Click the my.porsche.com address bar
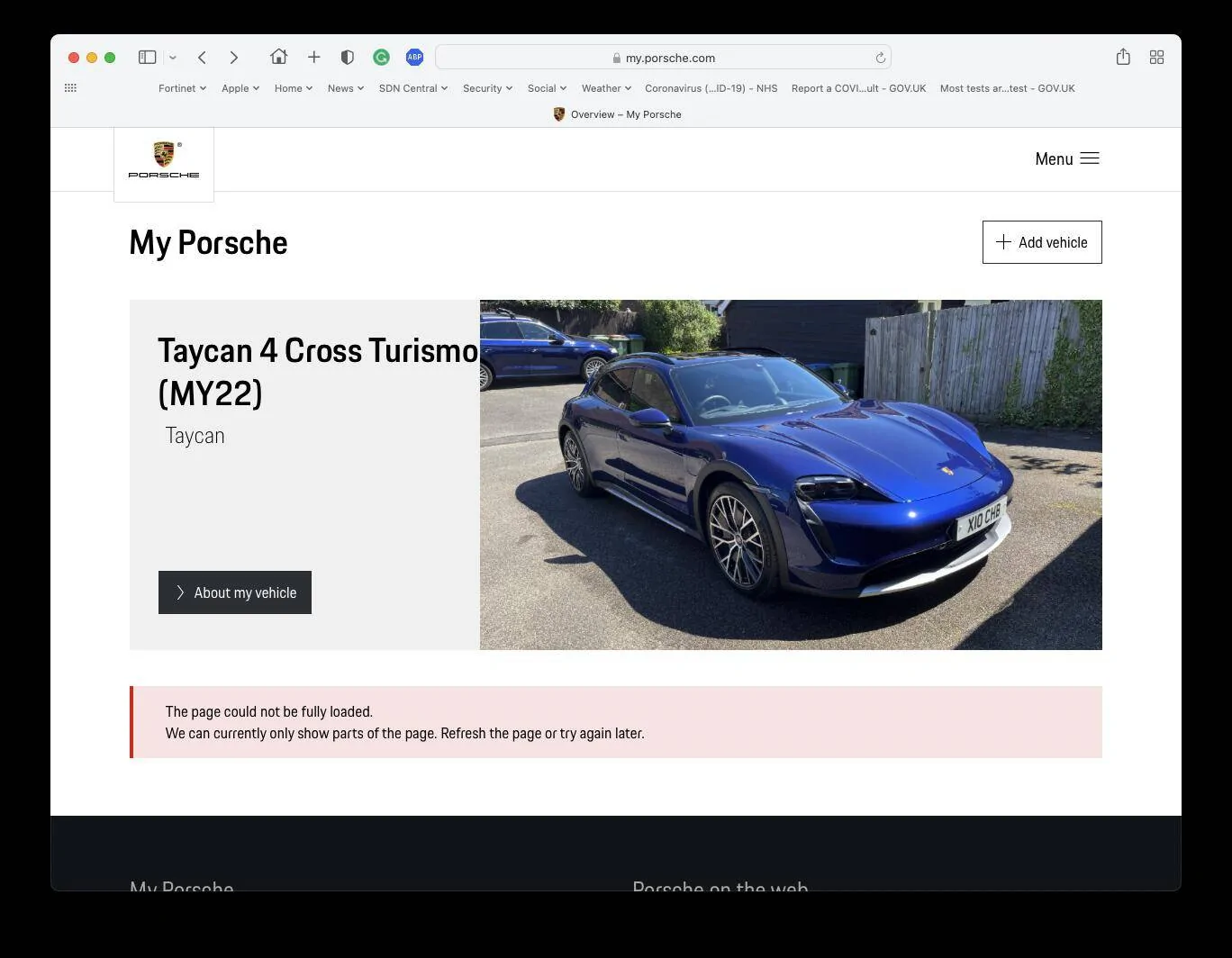The height and width of the screenshot is (958, 1232). point(663,58)
